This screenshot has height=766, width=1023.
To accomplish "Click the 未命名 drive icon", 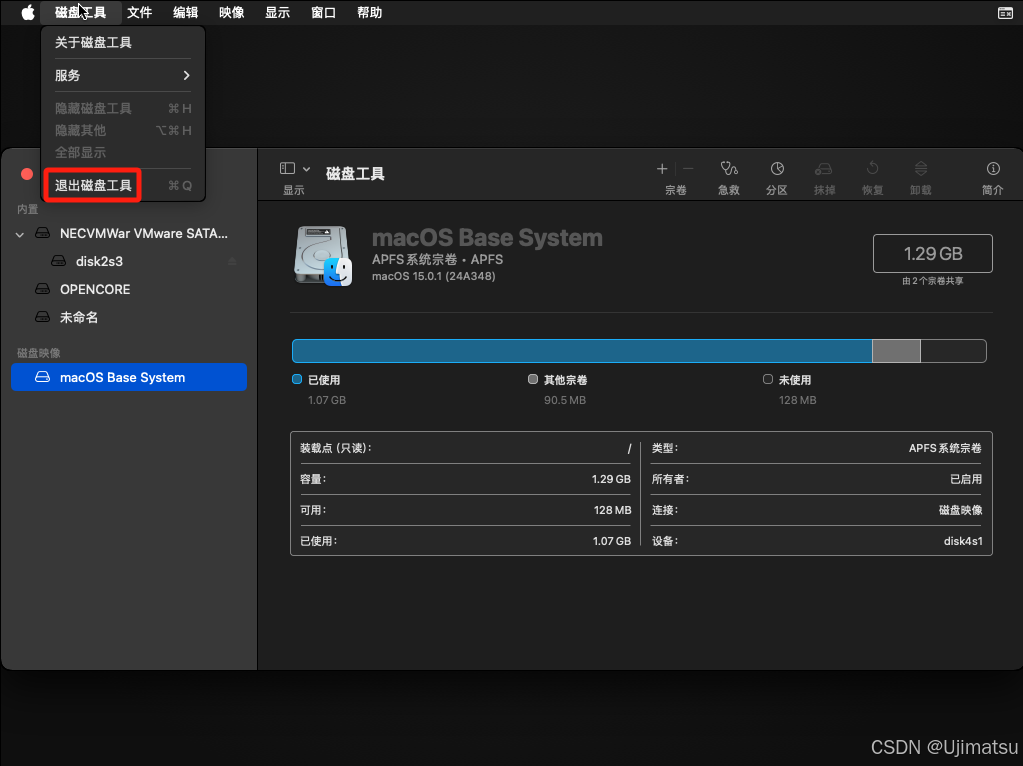I will click(42, 316).
